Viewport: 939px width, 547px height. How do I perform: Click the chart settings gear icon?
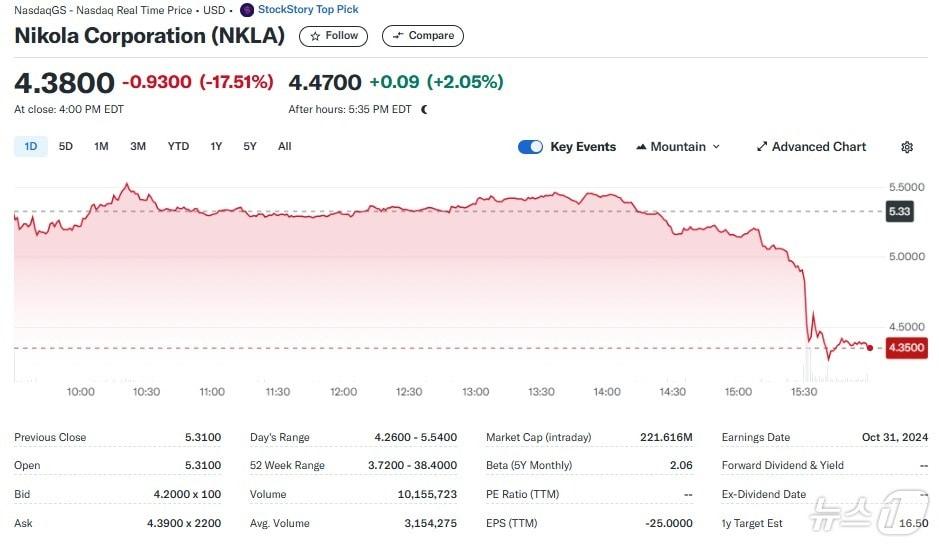[907, 147]
